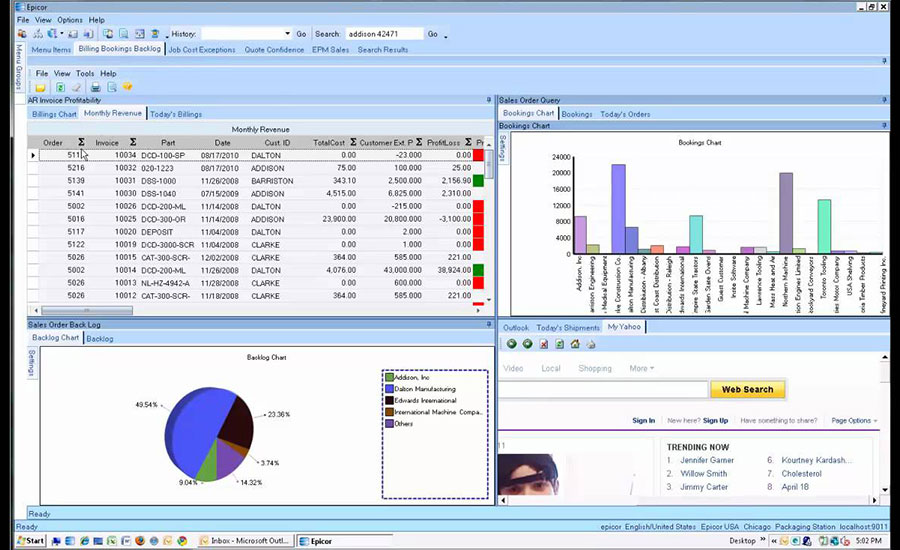
Task: Click main toolbar icon left of History label
Action: tap(155, 34)
